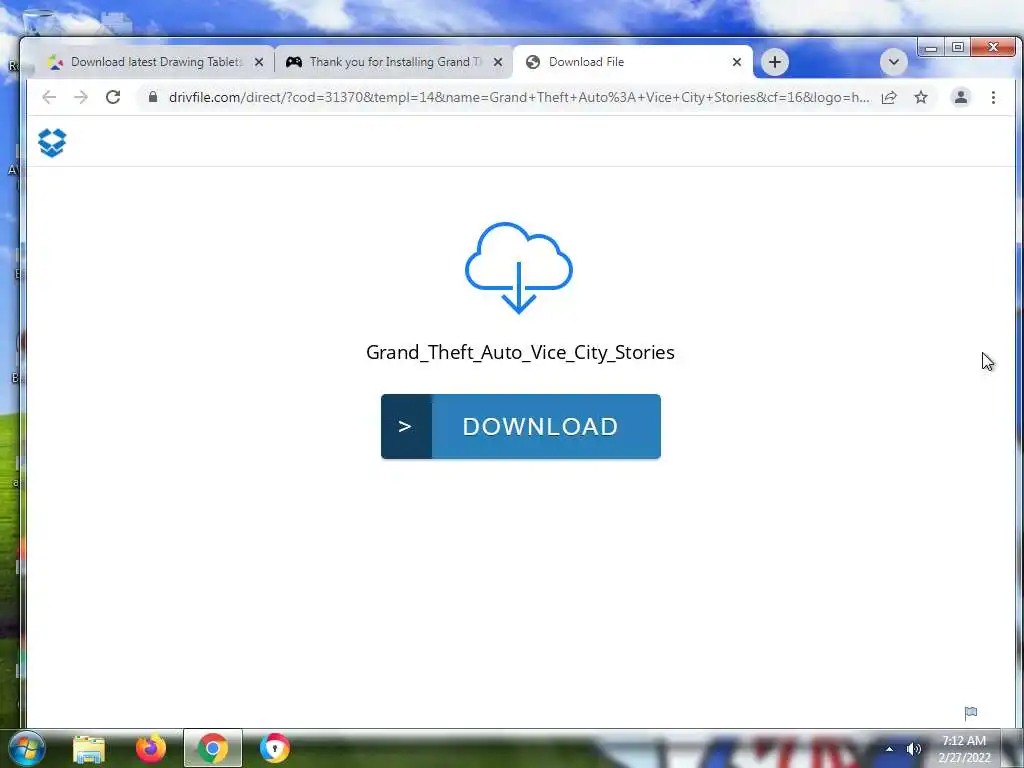This screenshot has width=1024, height=768.
Task: Click the dark arrow section of Download button
Action: [x=406, y=426]
